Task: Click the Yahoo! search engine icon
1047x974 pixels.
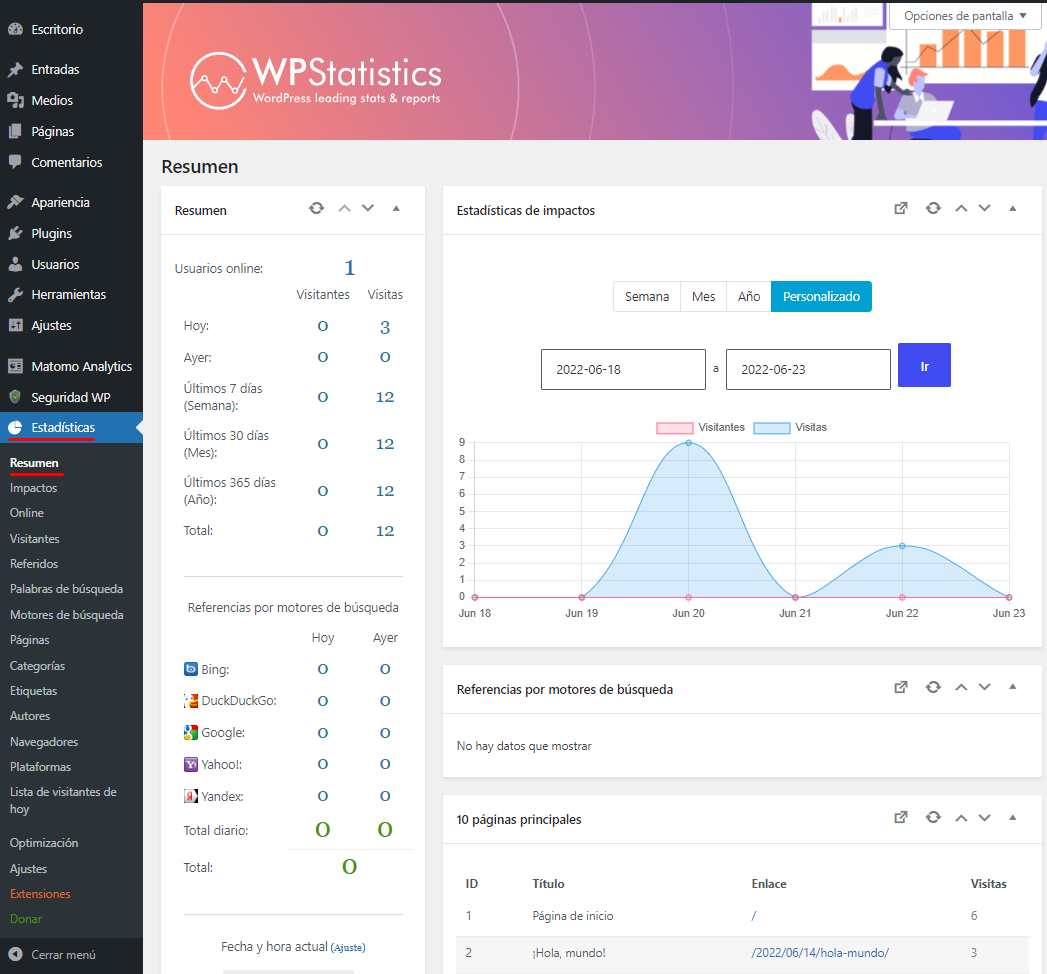Action: click(x=191, y=764)
